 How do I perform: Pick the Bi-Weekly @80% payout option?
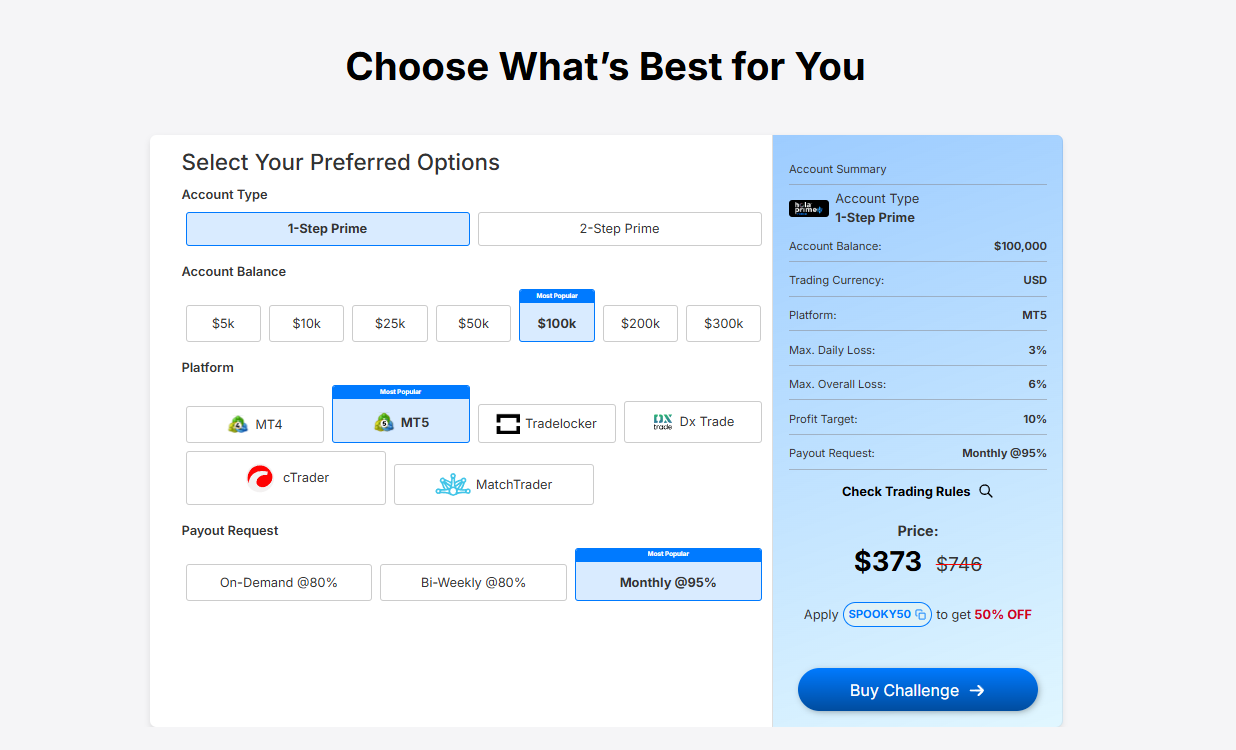[x=473, y=583]
